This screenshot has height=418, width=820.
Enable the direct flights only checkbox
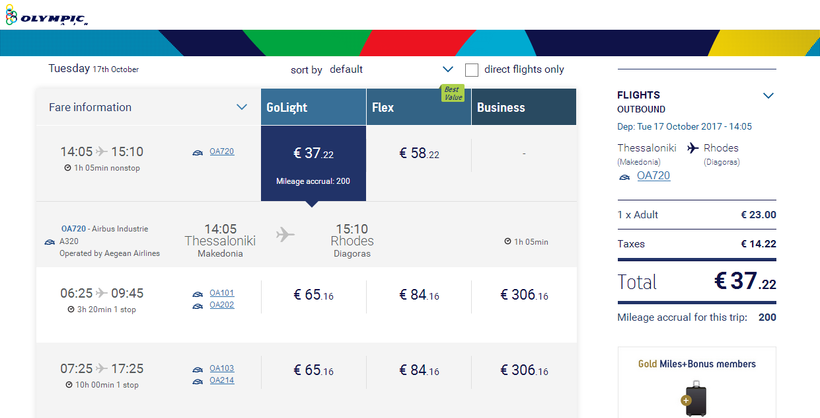click(x=472, y=70)
